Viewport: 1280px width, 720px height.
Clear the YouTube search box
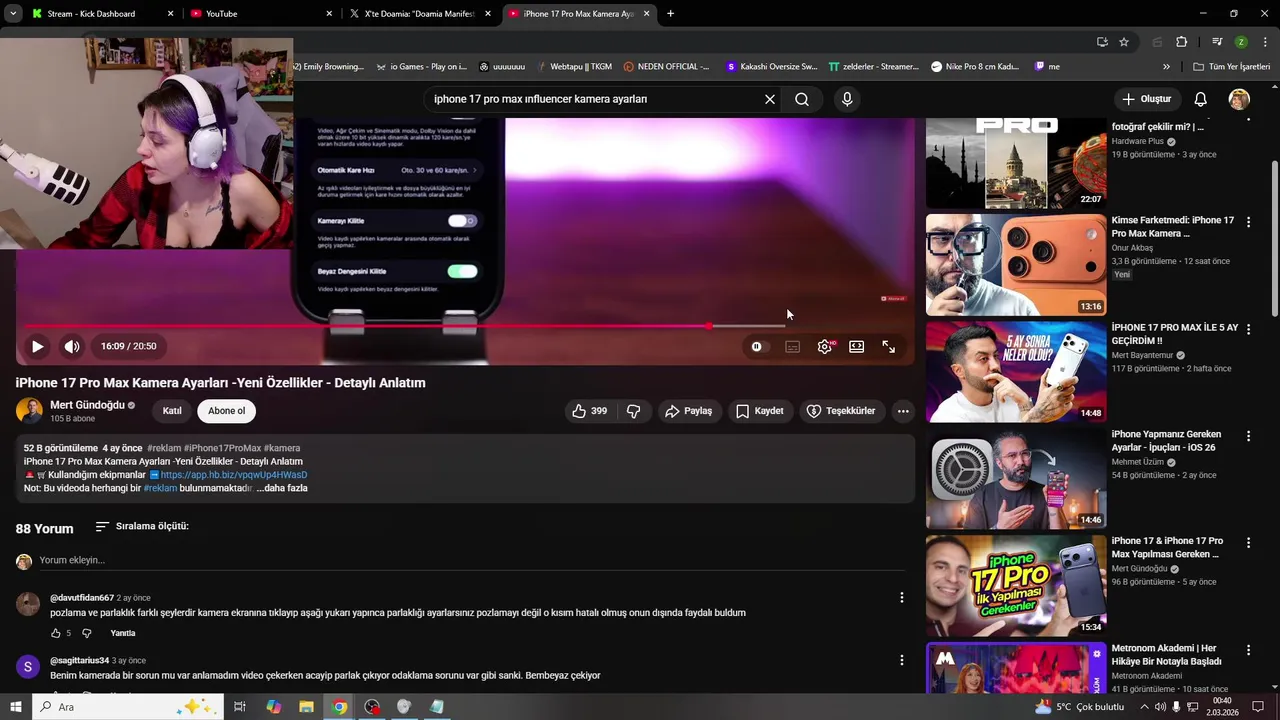[x=770, y=99]
